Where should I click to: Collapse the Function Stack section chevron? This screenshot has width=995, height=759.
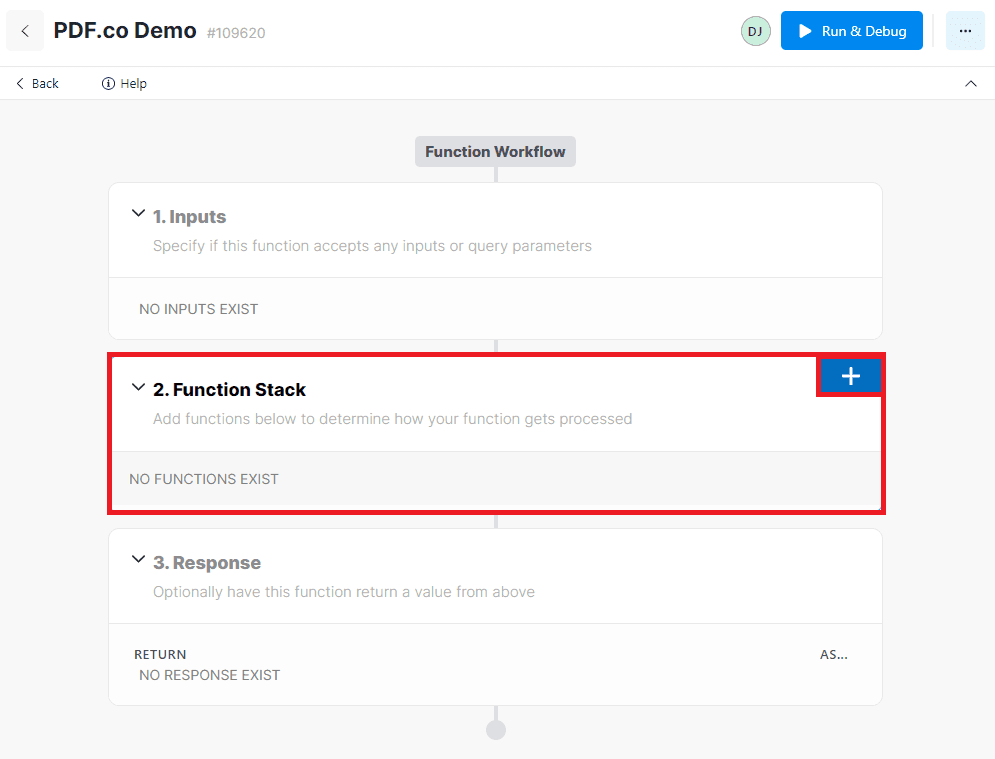pos(138,388)
